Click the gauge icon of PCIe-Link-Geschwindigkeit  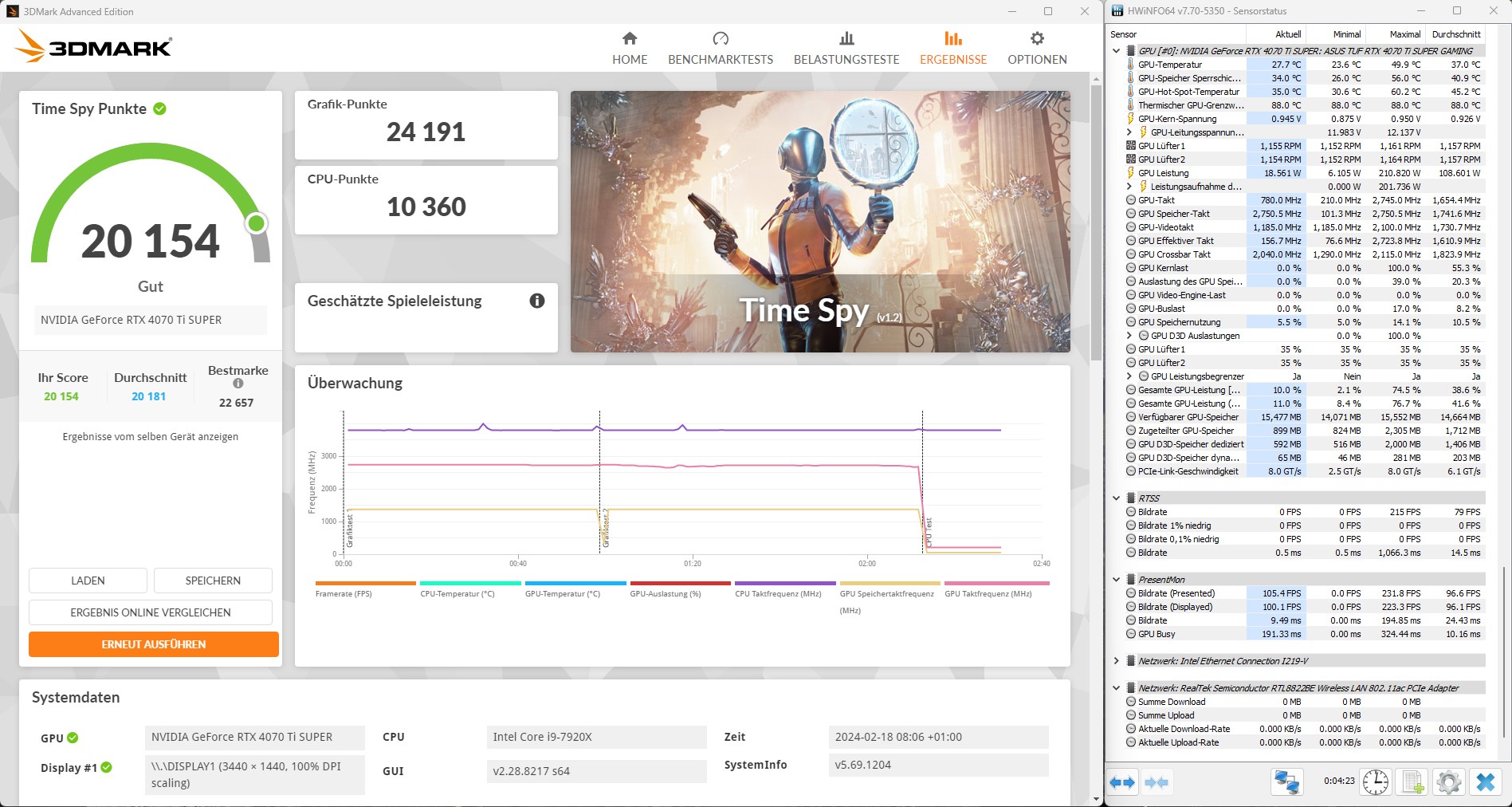click(x=1130, y=471)
